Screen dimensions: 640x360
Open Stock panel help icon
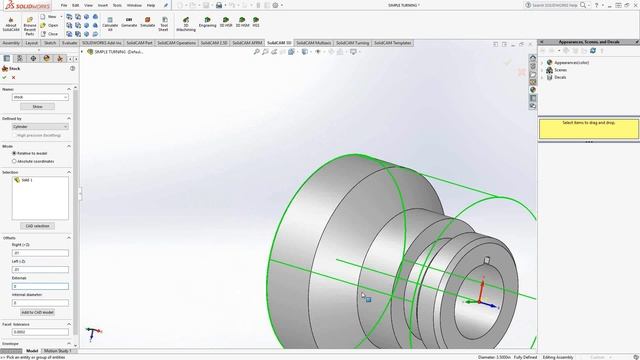click(72, 69)
